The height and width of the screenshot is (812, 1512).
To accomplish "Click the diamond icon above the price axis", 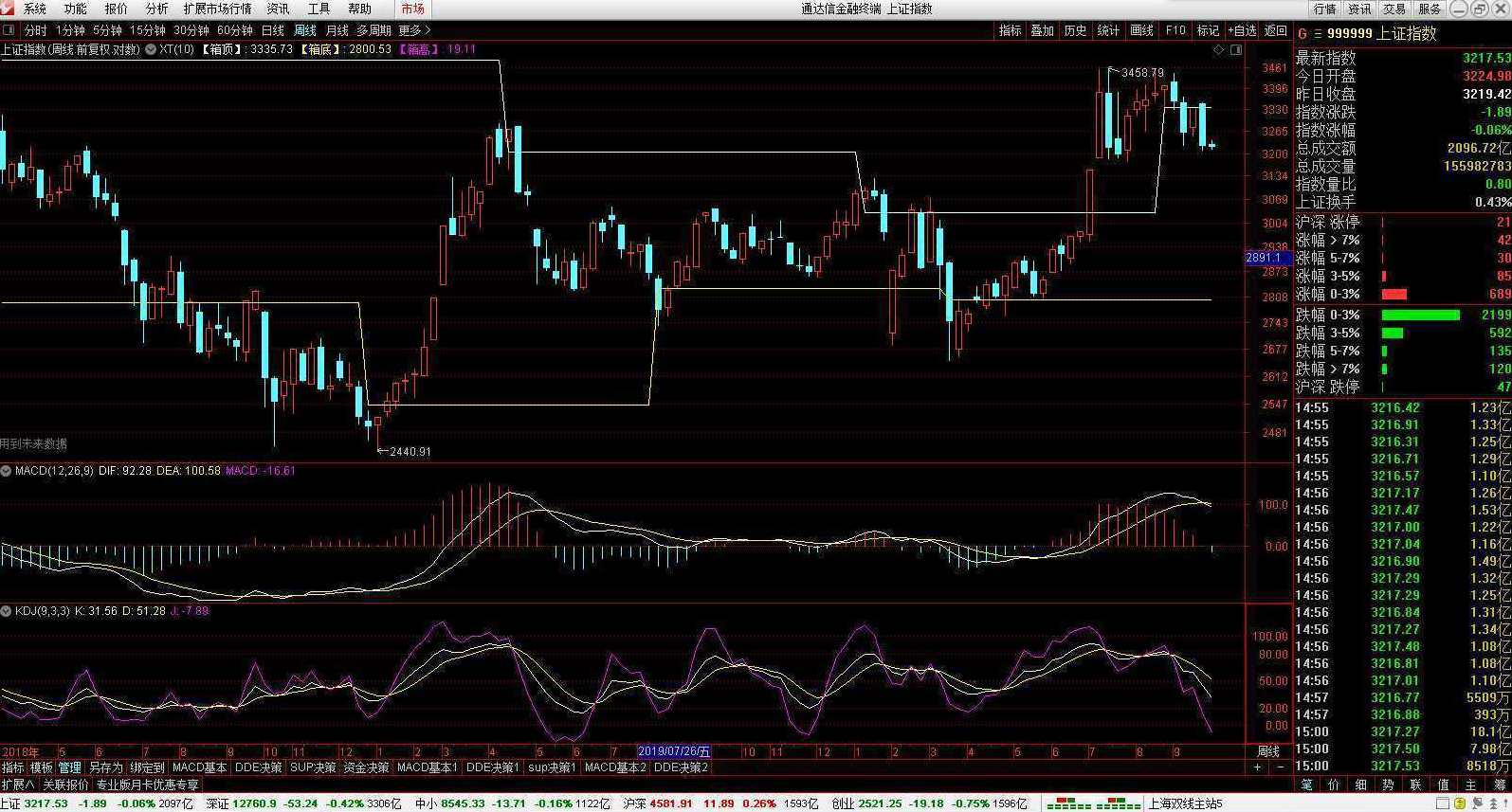I will (x=1219, y=50).
